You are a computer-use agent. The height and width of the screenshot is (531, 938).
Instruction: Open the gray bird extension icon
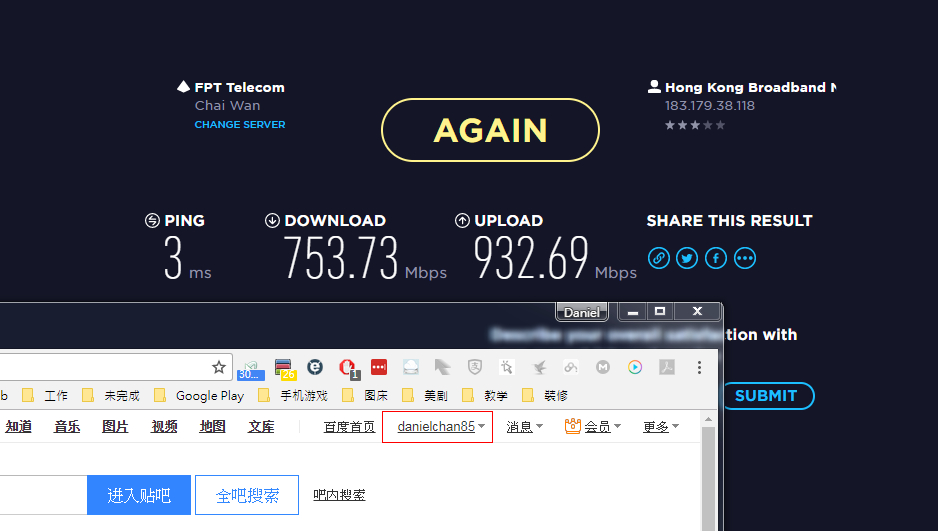[539, 367]
